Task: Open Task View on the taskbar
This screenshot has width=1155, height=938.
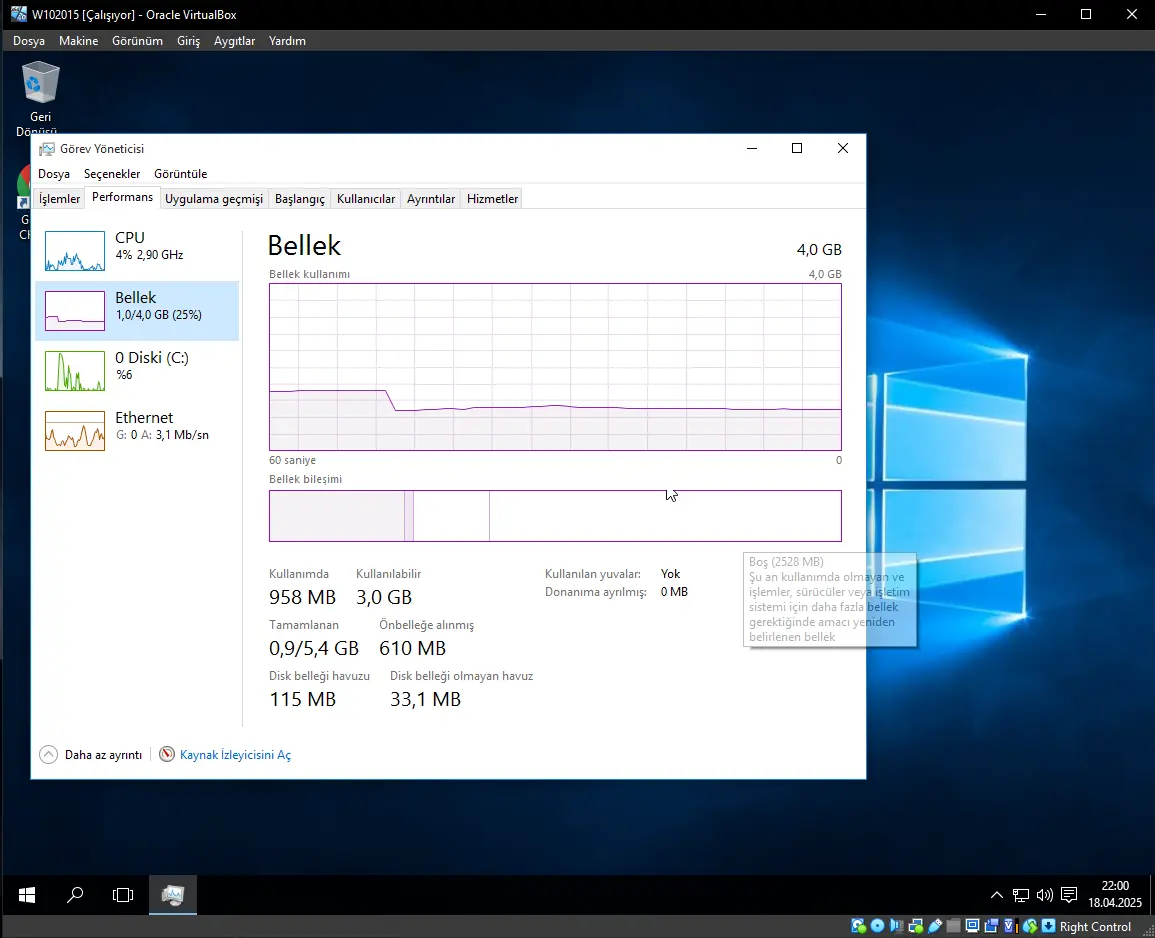Action: tap(123, 895)
